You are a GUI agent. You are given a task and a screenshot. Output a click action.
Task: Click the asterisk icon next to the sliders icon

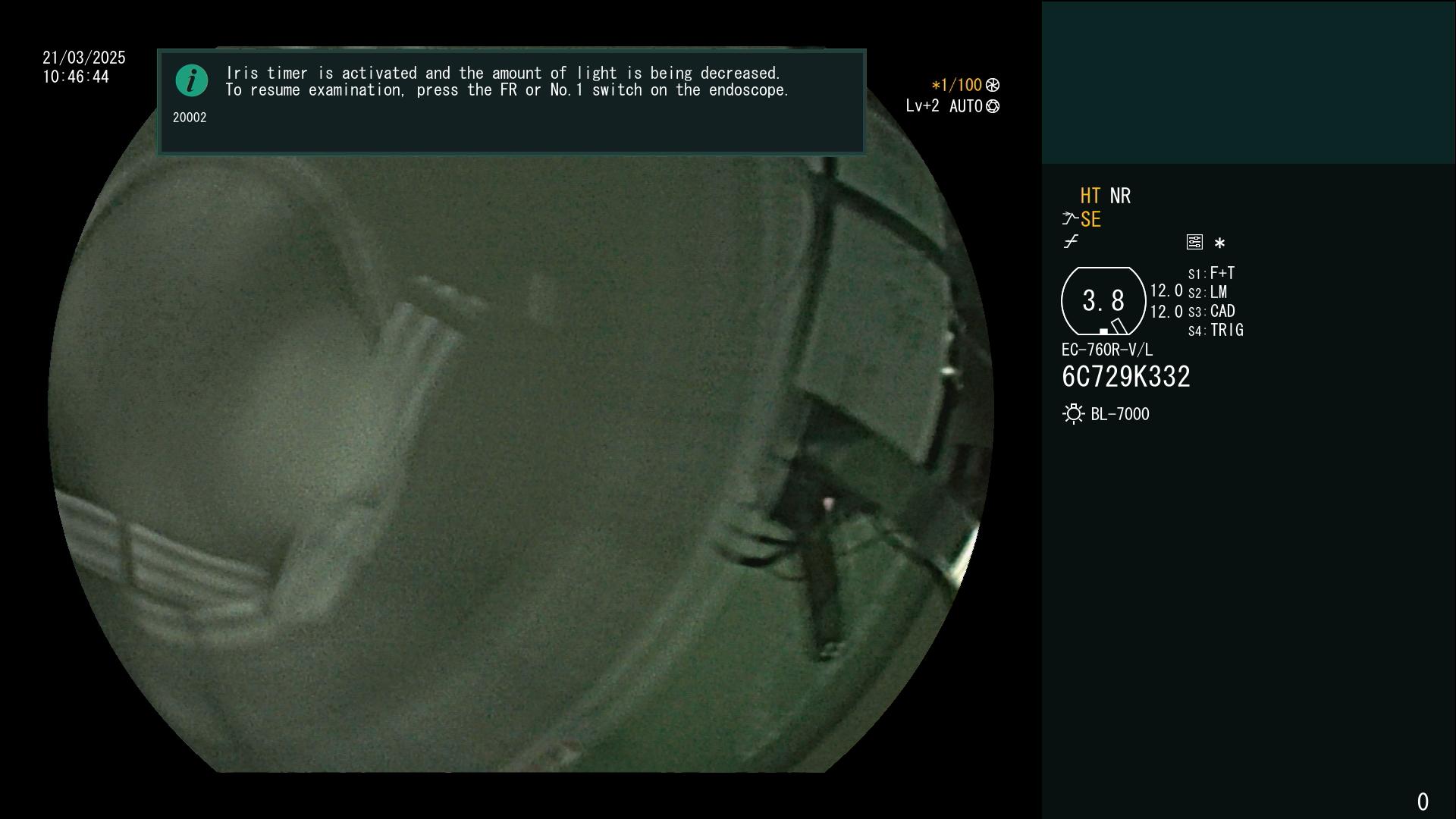(1219, 243)
